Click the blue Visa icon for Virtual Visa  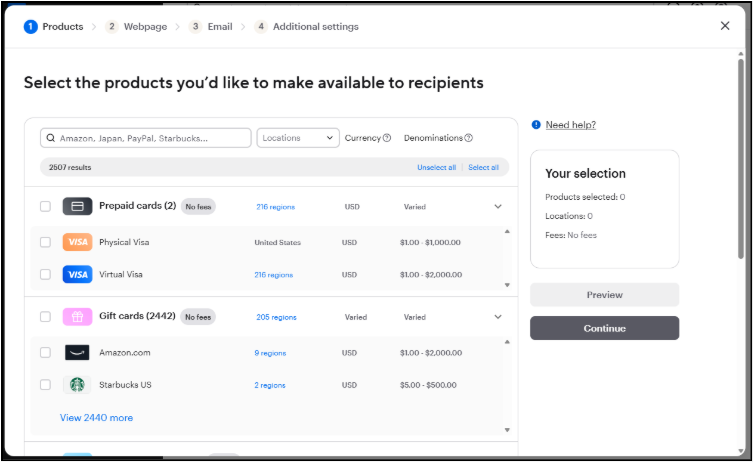point(77,275)
